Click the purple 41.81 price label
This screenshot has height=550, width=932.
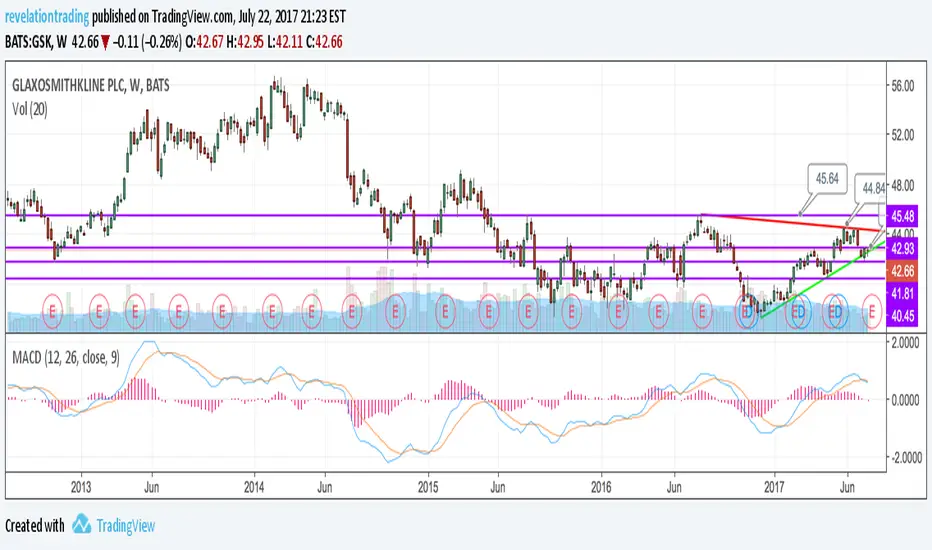[902, 293]
